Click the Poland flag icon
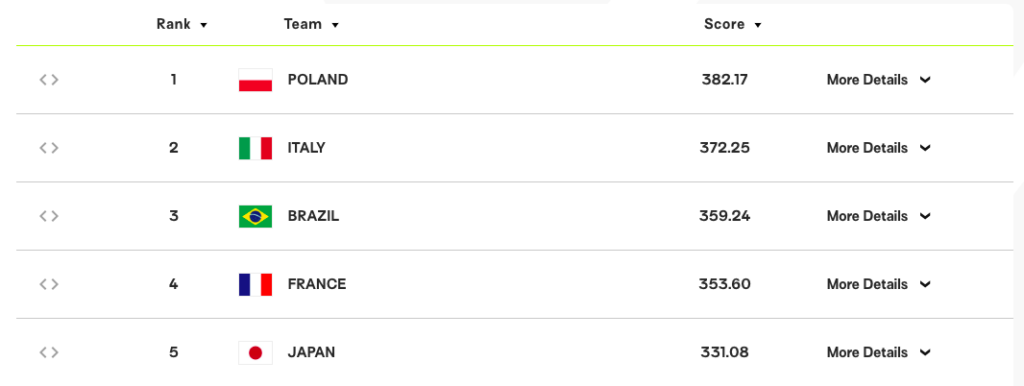 (255, 80)
